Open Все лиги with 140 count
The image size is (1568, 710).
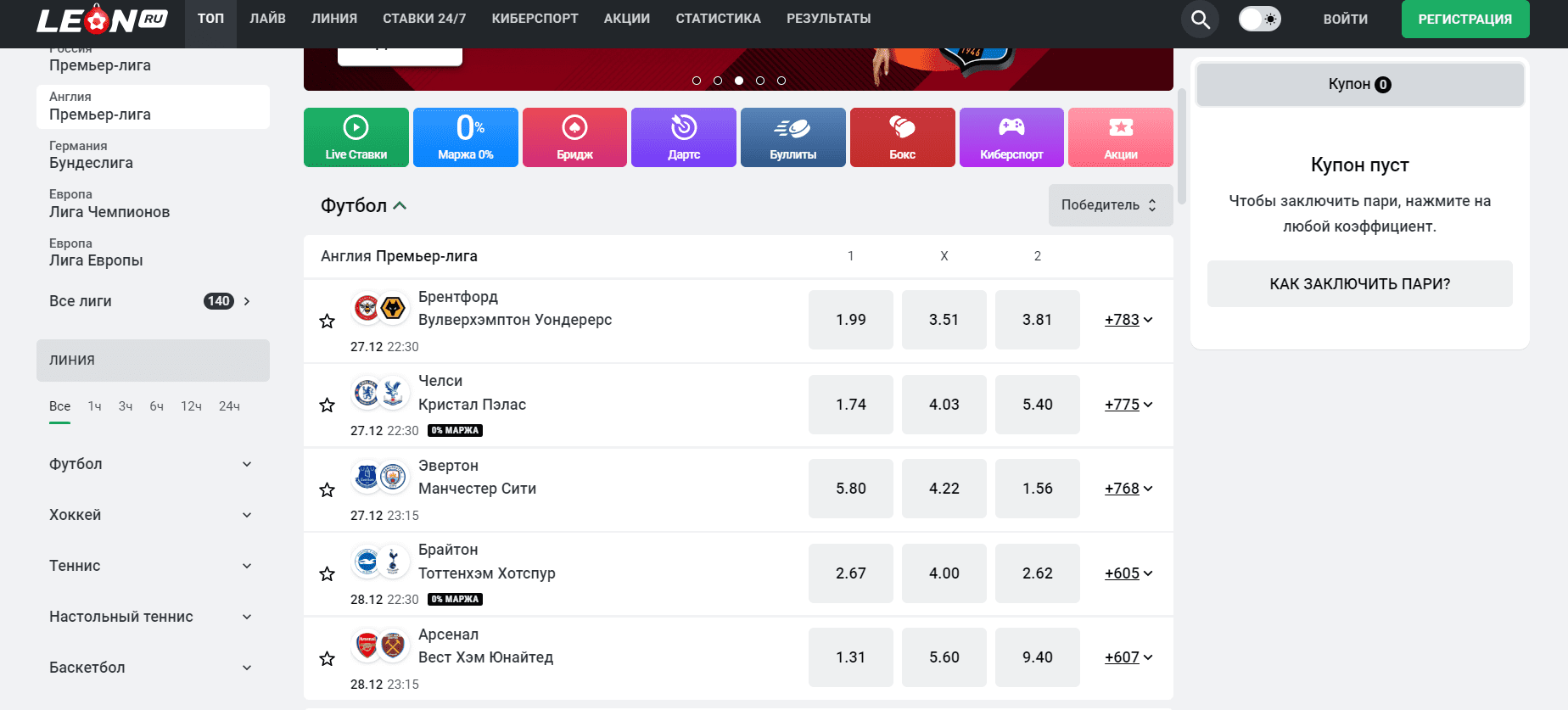[x=151, y=301]
